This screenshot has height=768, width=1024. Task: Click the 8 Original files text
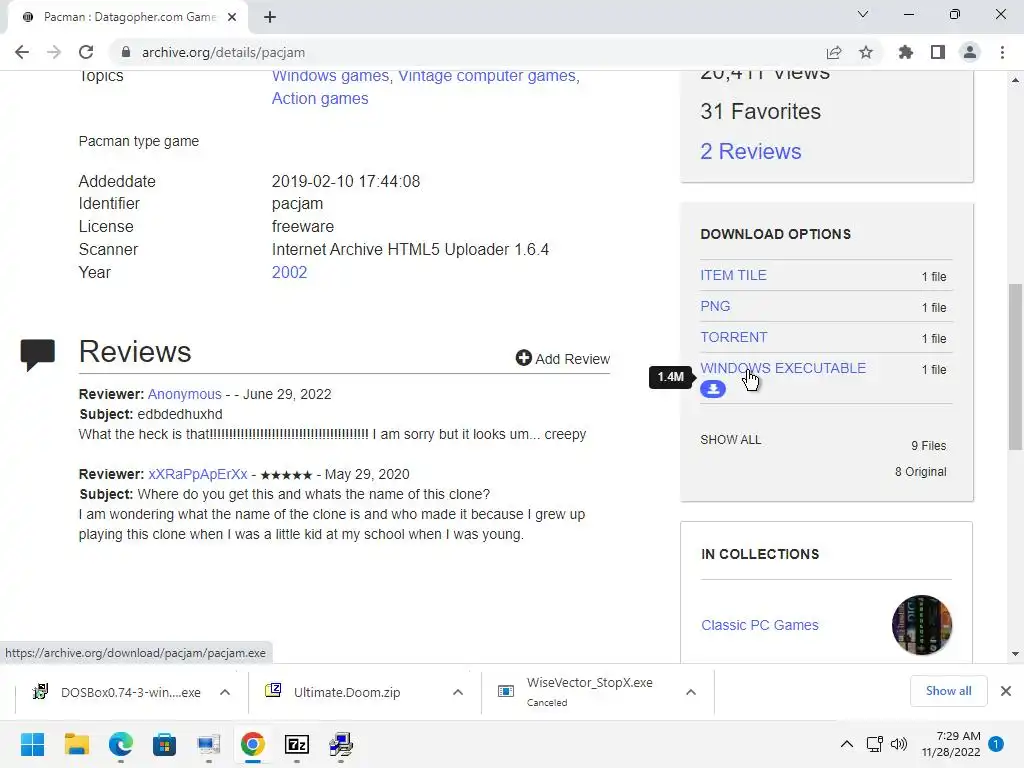click(x=920, y=472)
